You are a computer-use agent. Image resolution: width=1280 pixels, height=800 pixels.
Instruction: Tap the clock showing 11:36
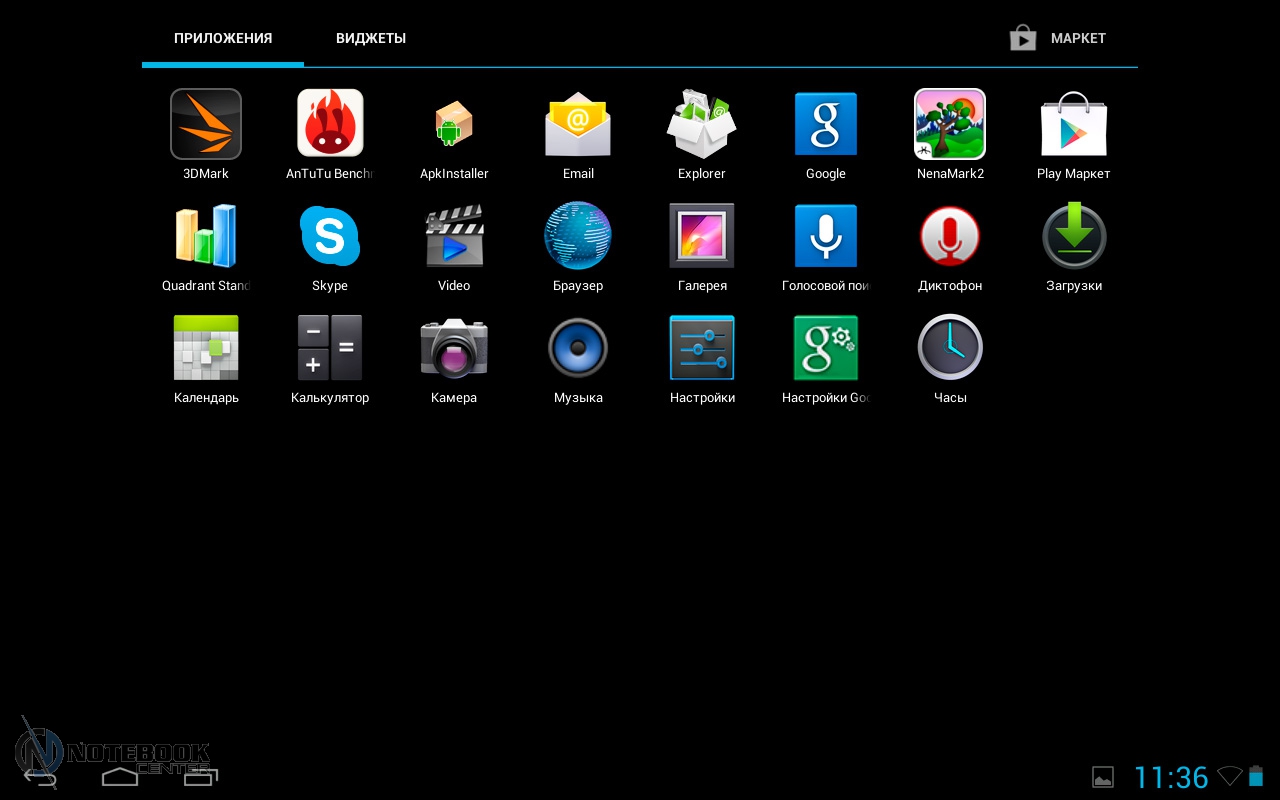coord(1171,777)
